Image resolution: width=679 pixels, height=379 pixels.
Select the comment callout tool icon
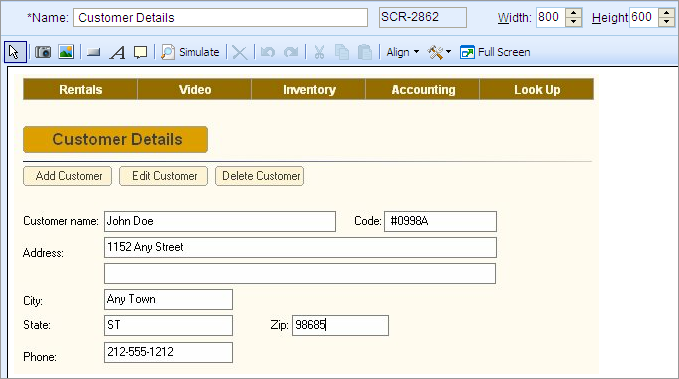140,52
